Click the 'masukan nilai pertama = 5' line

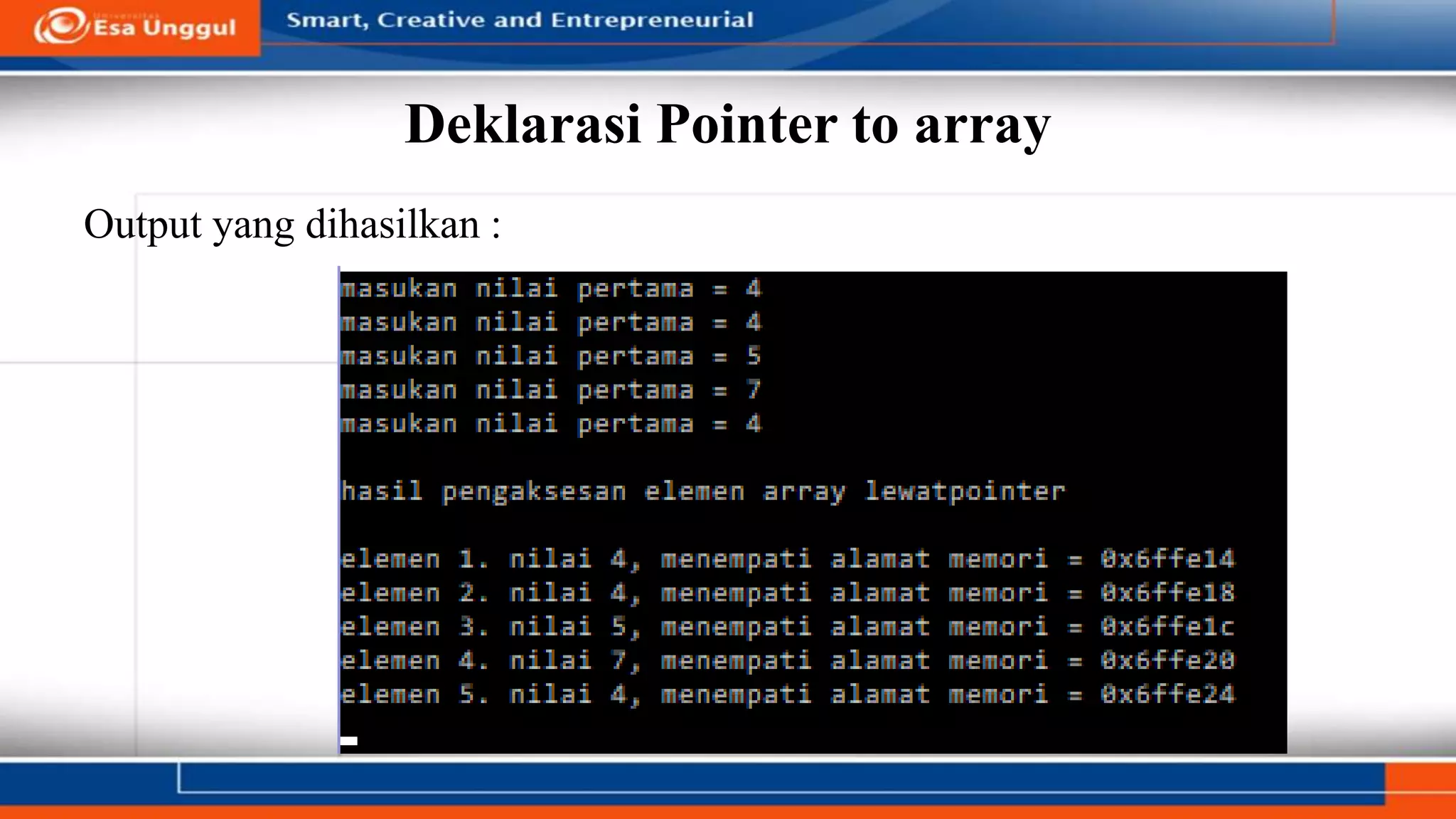click(551, 356)
